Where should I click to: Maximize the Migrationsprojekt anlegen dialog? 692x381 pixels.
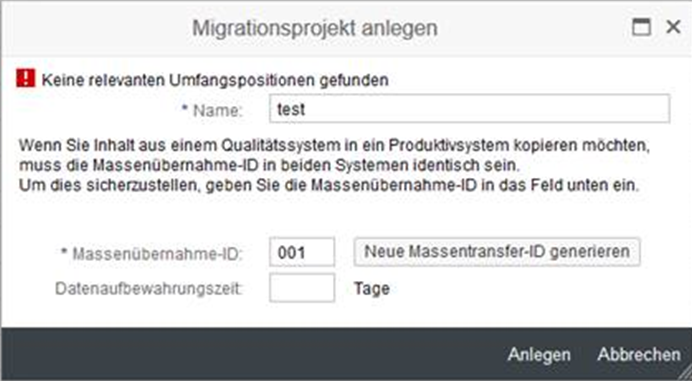coord(641,27)
